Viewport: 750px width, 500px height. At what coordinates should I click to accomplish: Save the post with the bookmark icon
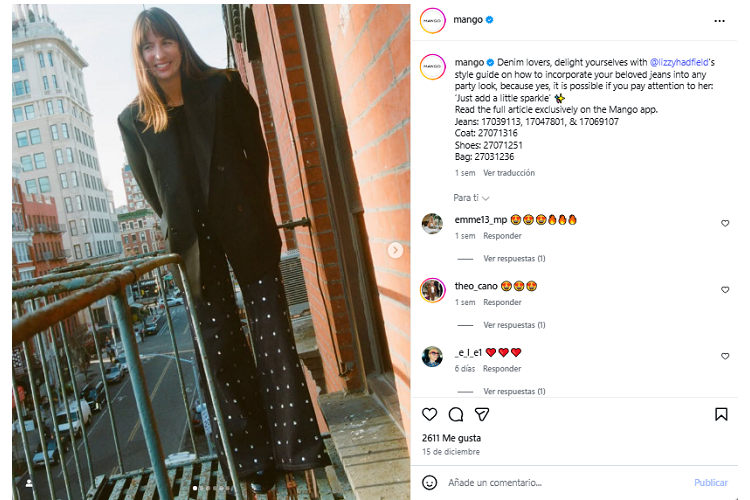coord(721,414)
